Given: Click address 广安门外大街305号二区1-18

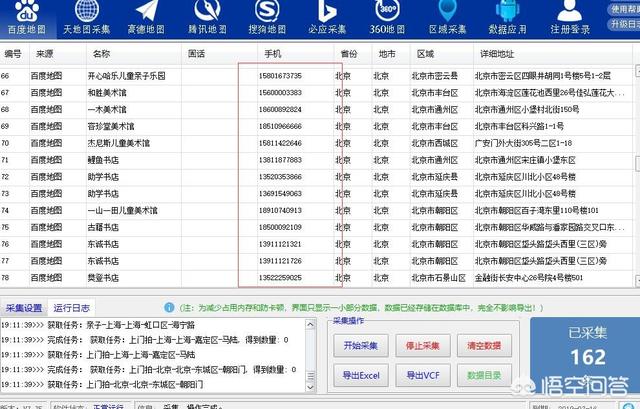Looking at the screenshot, I should 523,143.
